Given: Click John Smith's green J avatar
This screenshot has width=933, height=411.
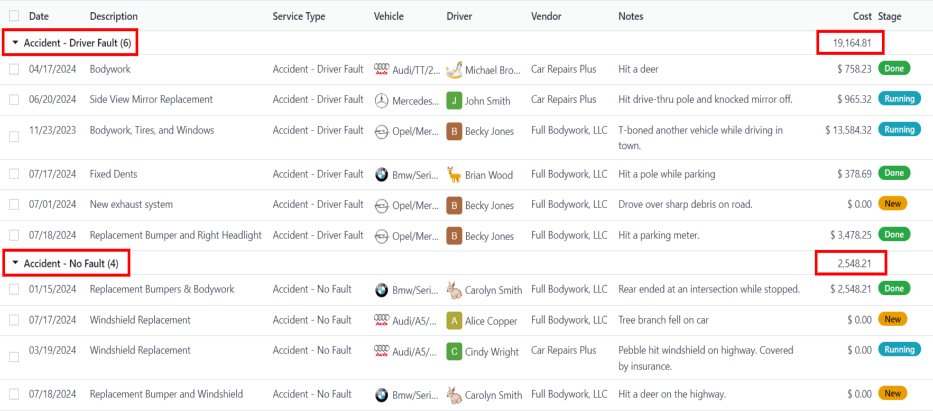Looking at the screenshot, I should pos(454,100).
